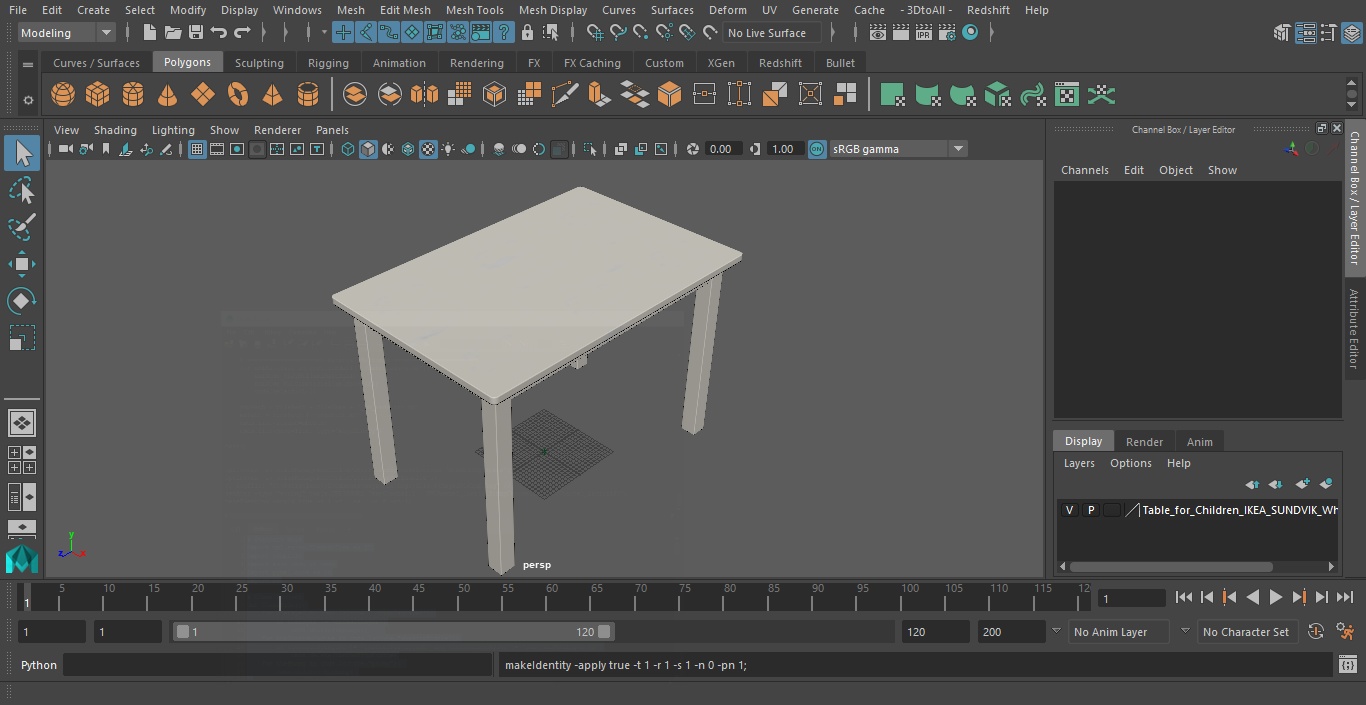Play the animation forwards
1366x705 pixels.
tap(1275, 597)
